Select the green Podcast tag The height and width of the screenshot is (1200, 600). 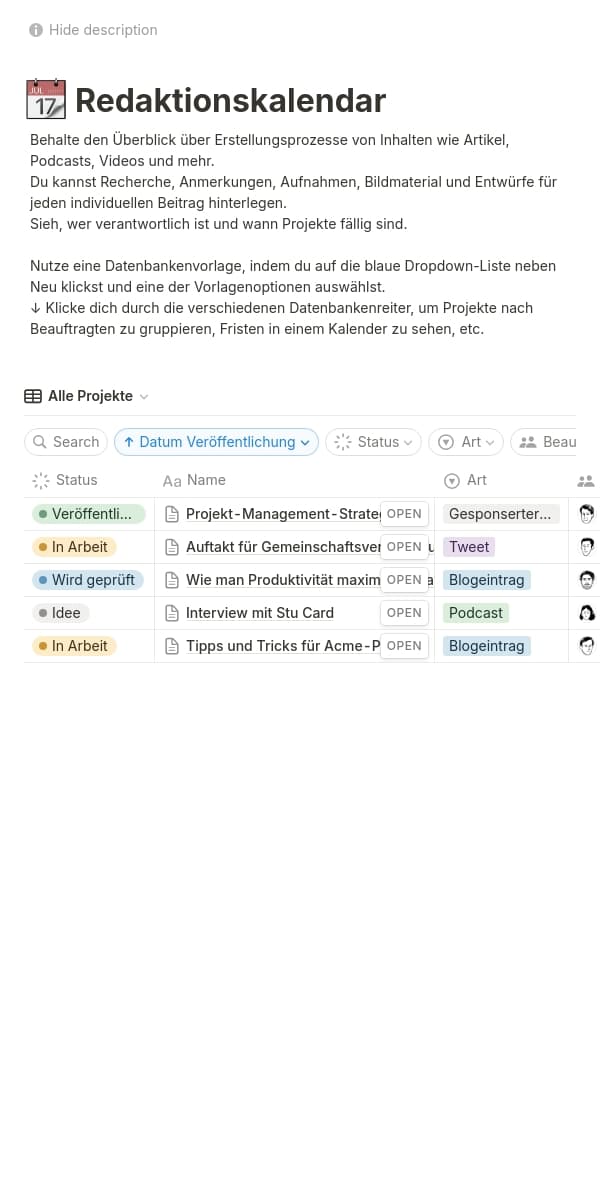tap(474, 612)
